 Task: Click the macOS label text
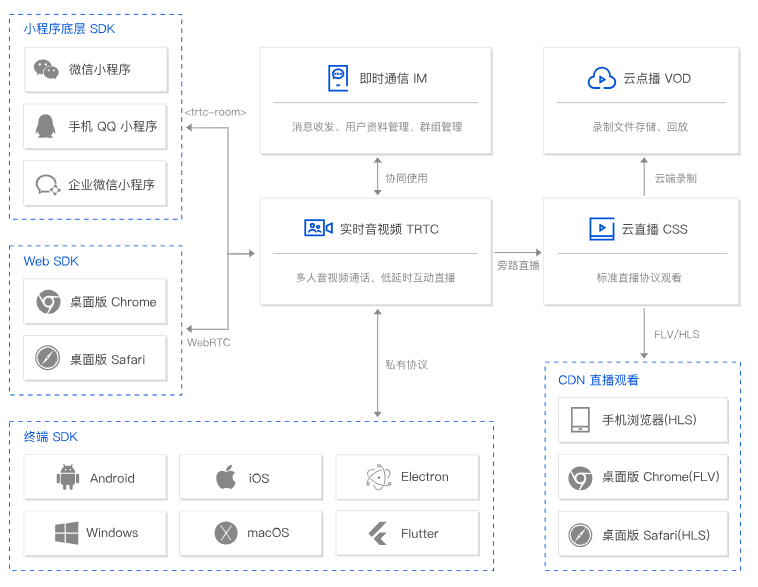point(268,533)
